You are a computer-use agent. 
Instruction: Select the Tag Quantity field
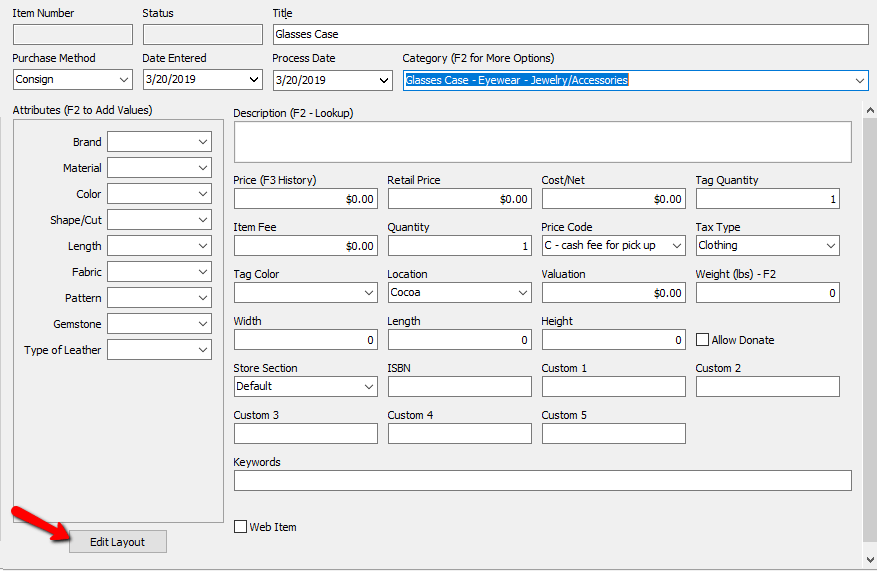tap(767, 199)
